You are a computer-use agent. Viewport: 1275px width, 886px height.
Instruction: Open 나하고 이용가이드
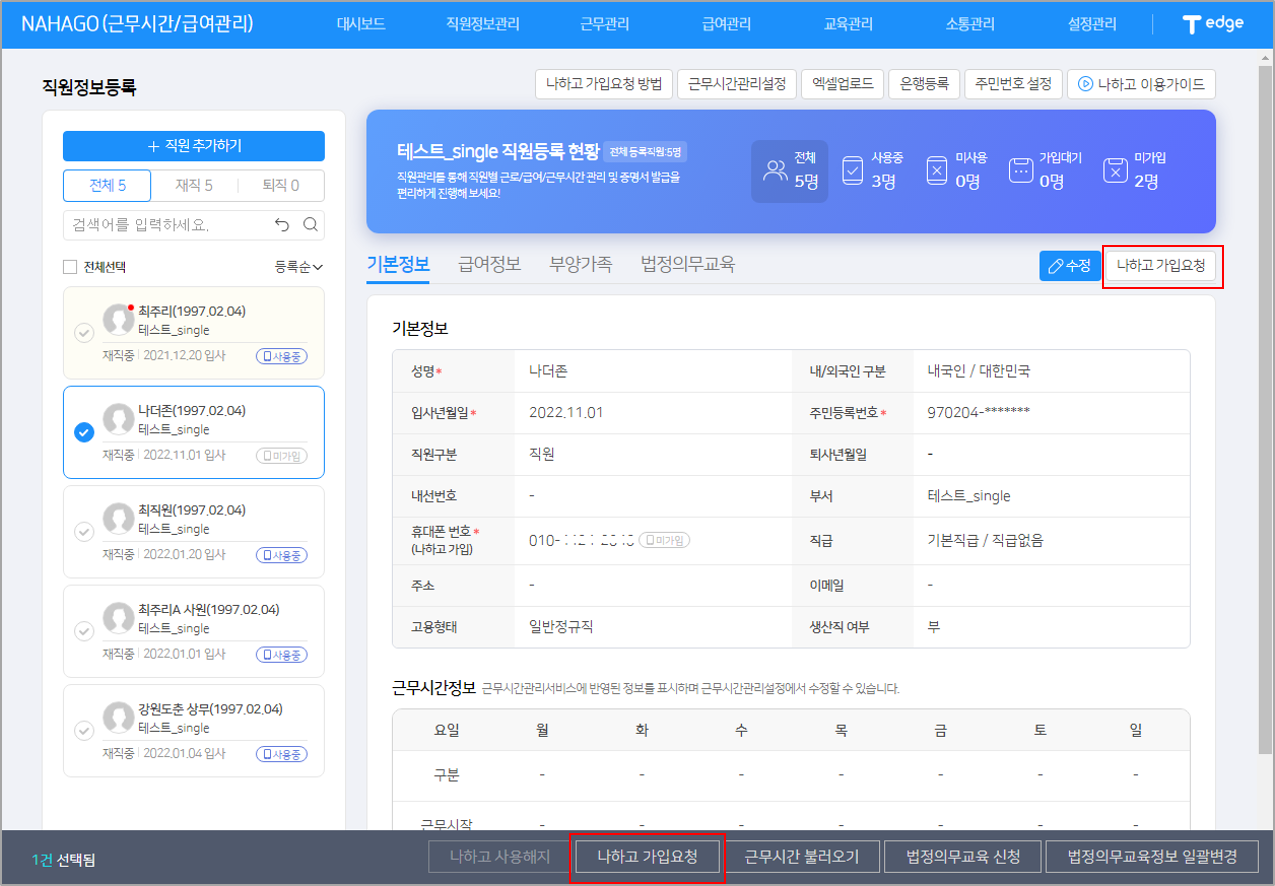pos(1141,84)
